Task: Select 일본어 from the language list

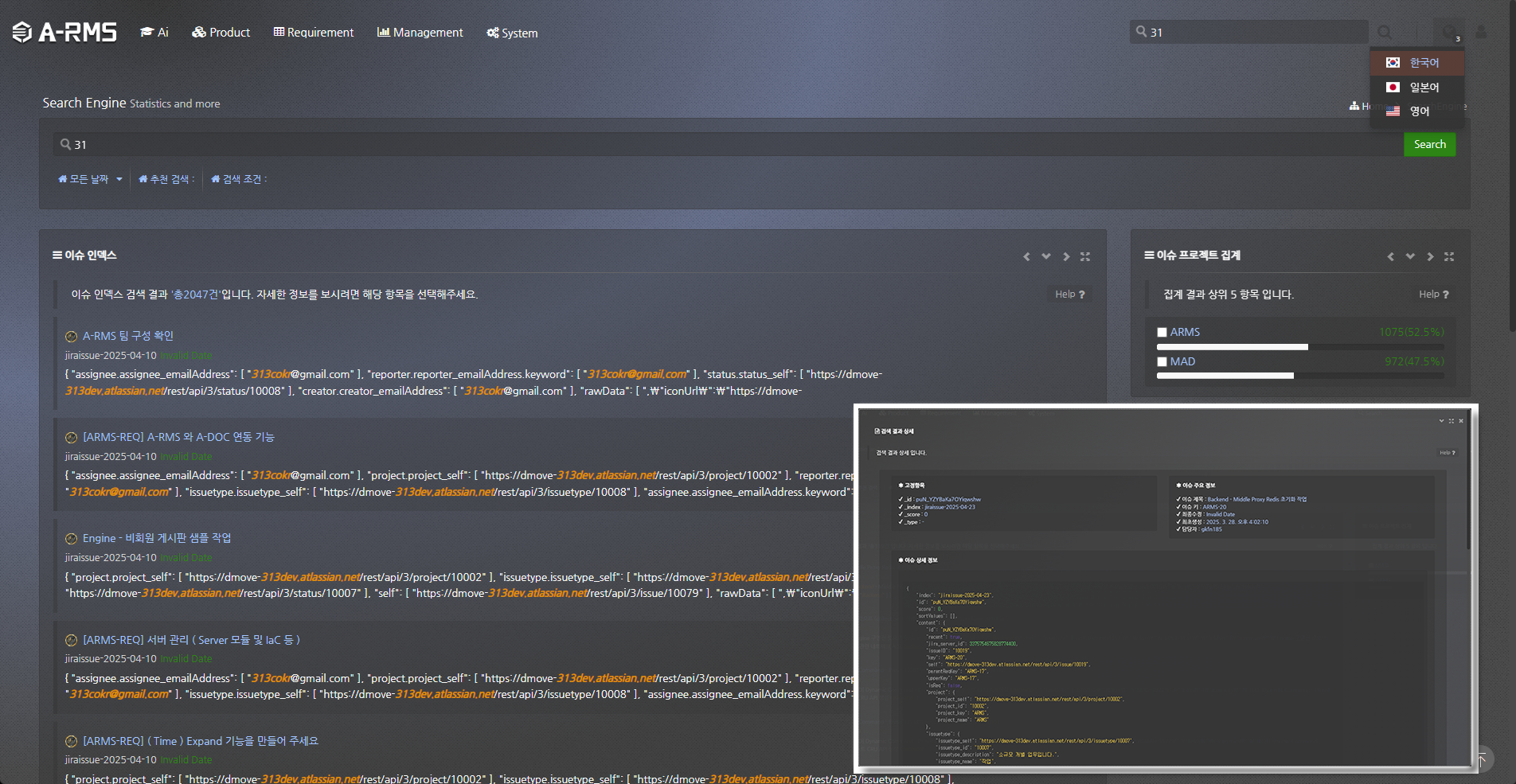Action: tap(1424, 87)
